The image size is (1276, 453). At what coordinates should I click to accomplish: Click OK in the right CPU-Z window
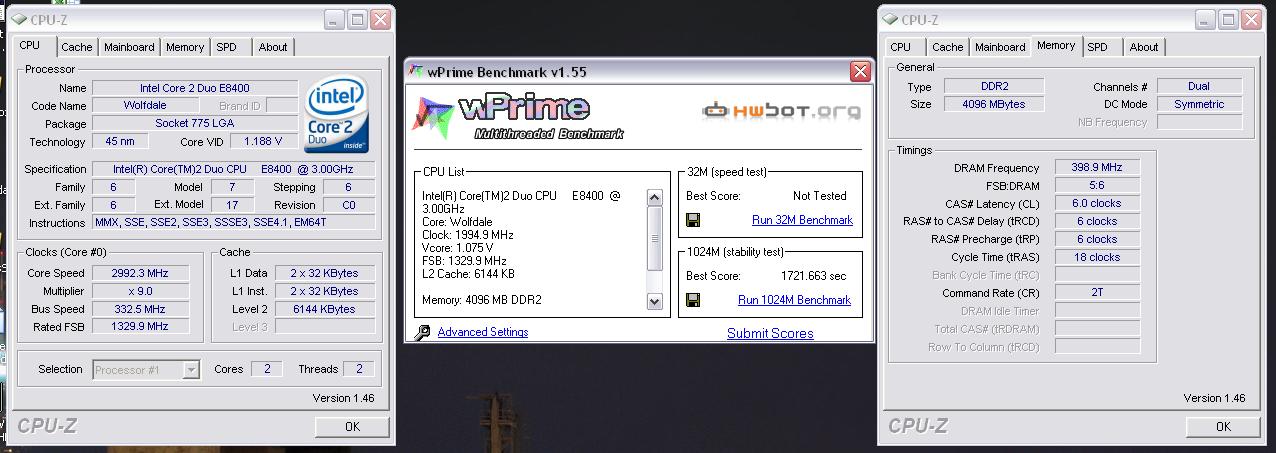(1223, 427)
